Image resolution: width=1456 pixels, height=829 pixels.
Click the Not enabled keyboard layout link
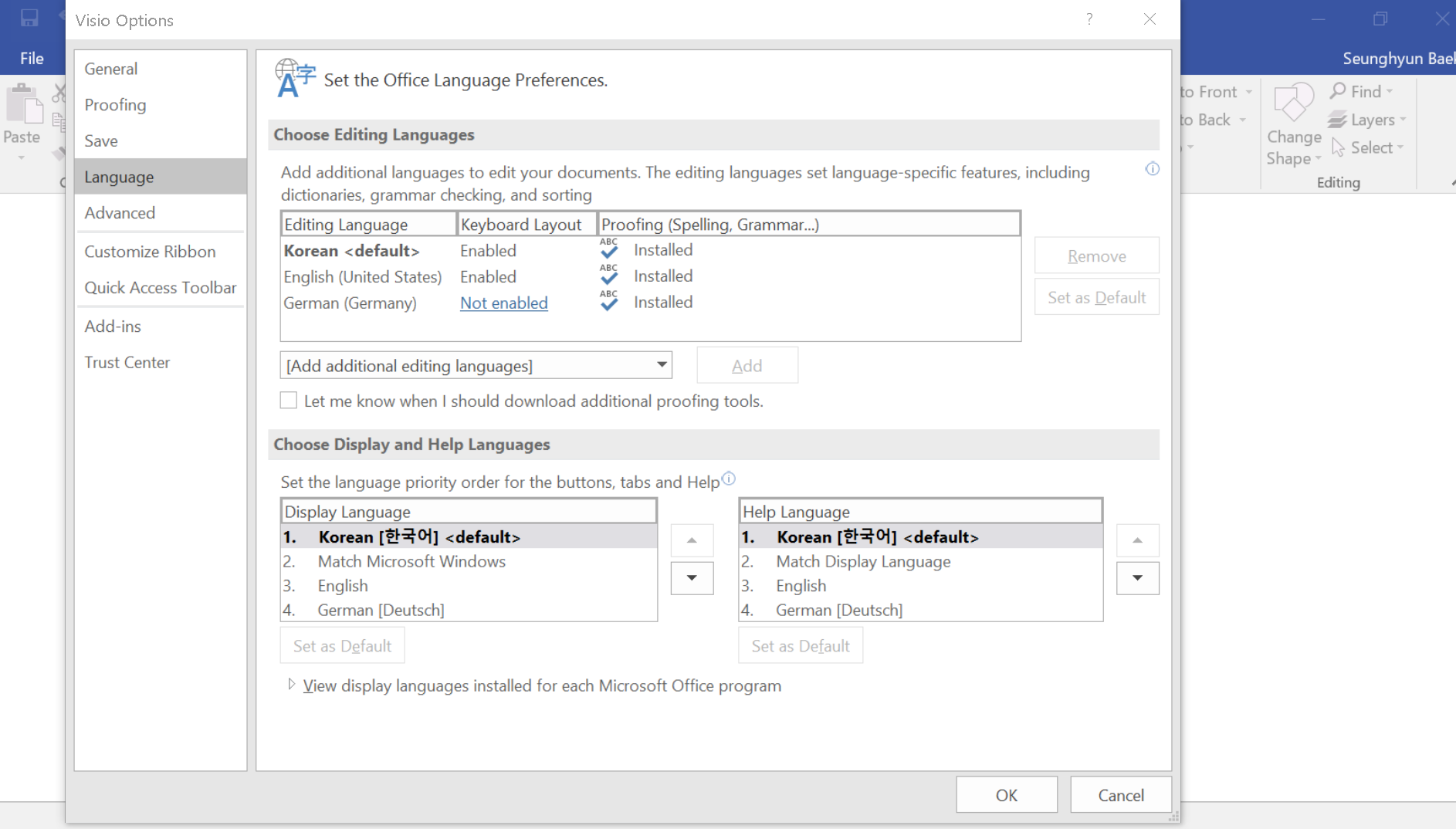point(504,303)
